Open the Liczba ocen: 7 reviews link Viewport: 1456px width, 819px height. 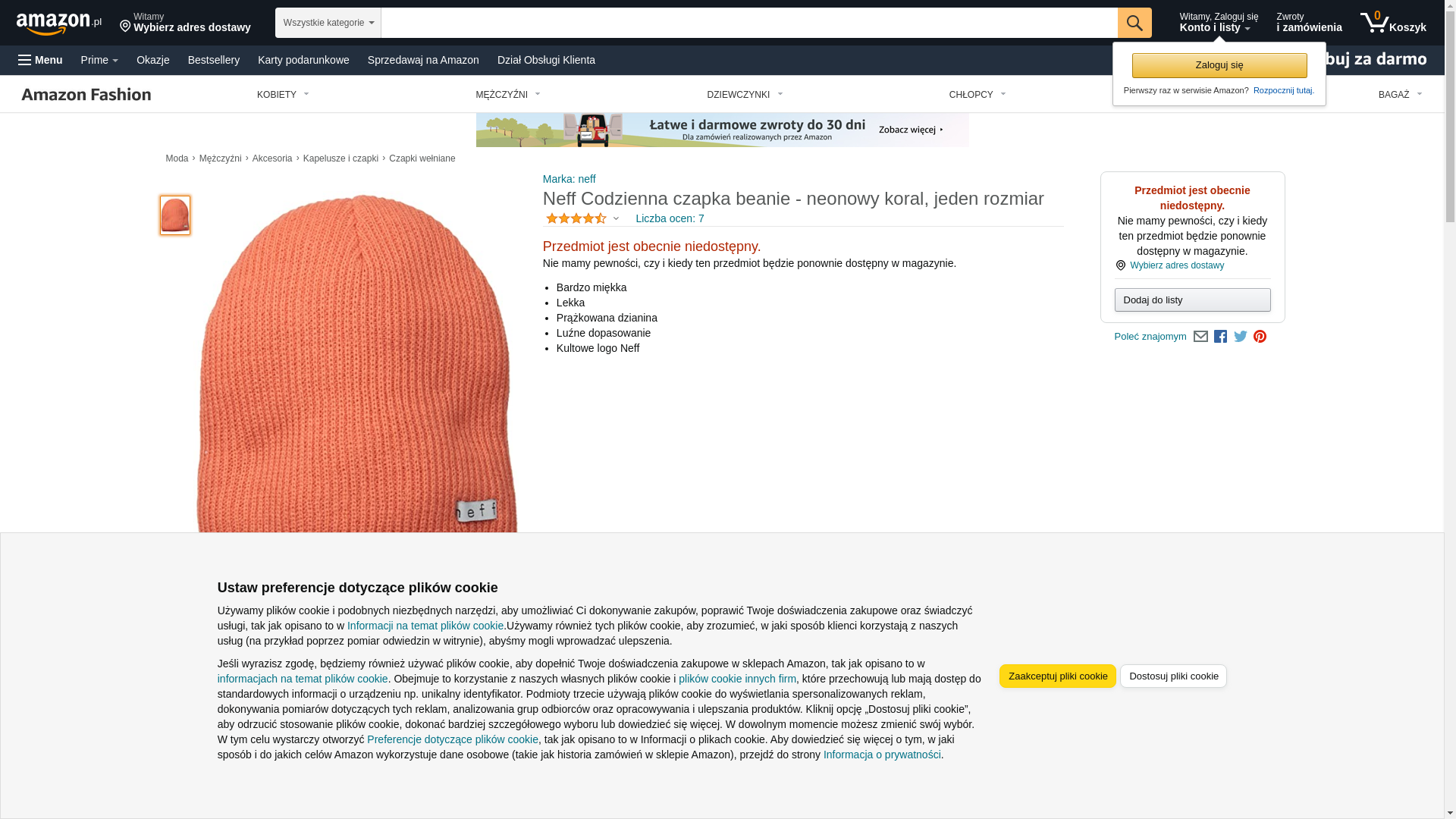click(670, 218)
